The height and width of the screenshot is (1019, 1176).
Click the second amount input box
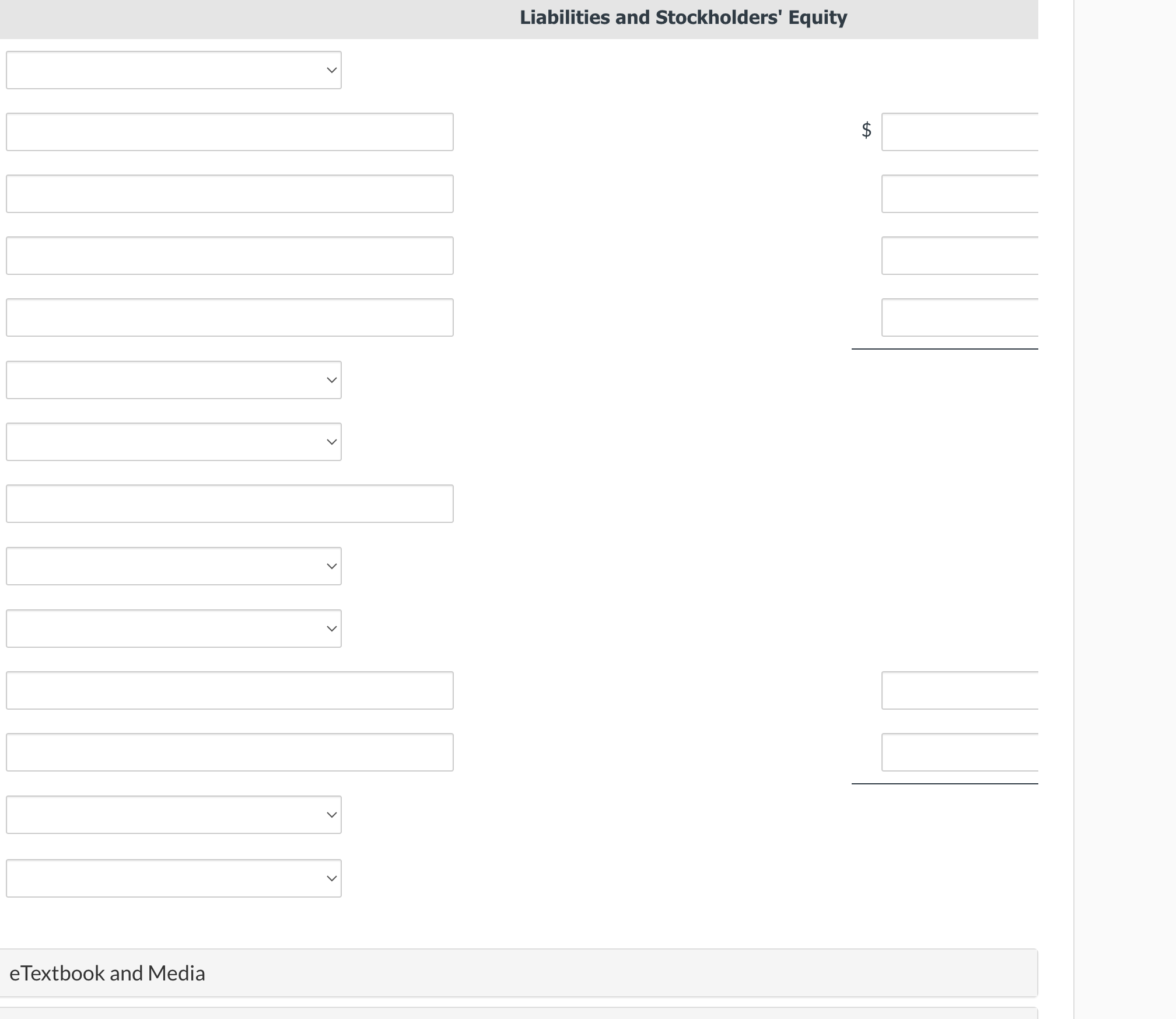click(960, 194)
